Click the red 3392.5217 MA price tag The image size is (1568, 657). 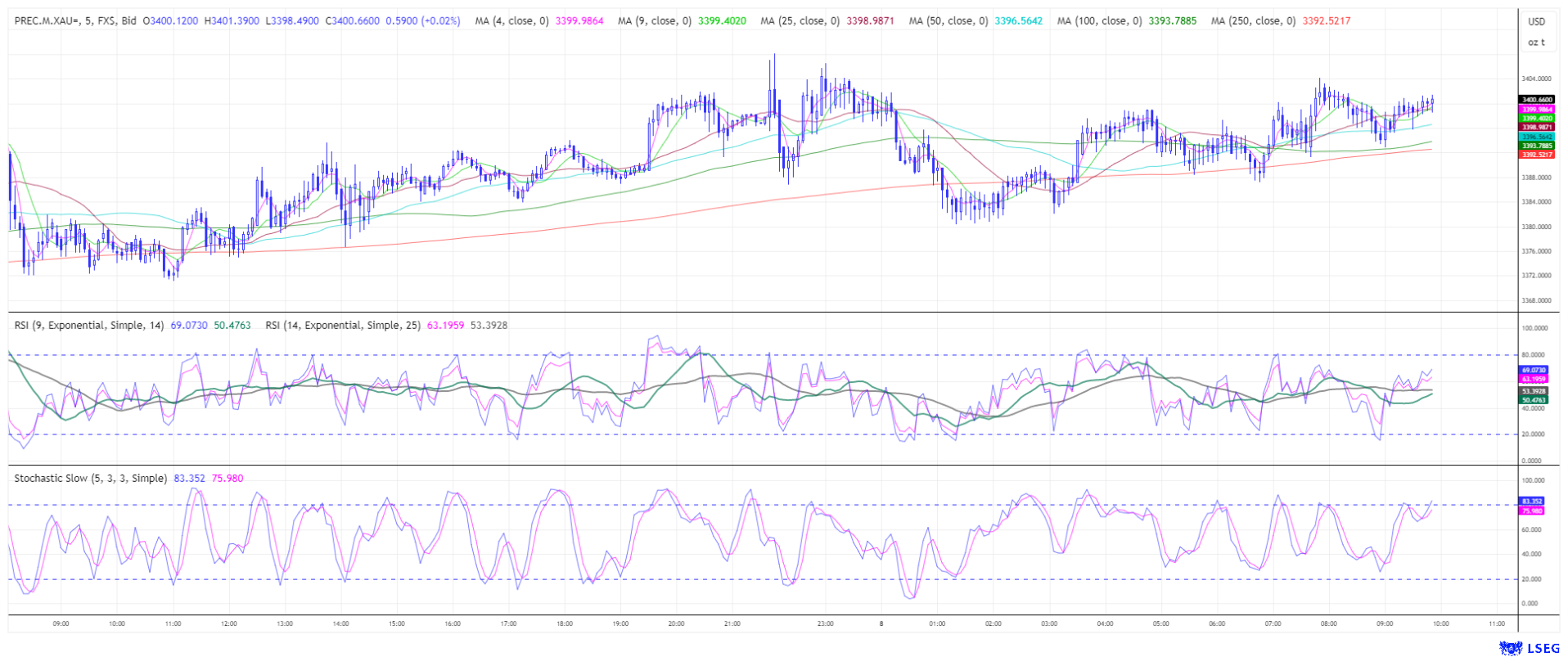pos(1536,155)
